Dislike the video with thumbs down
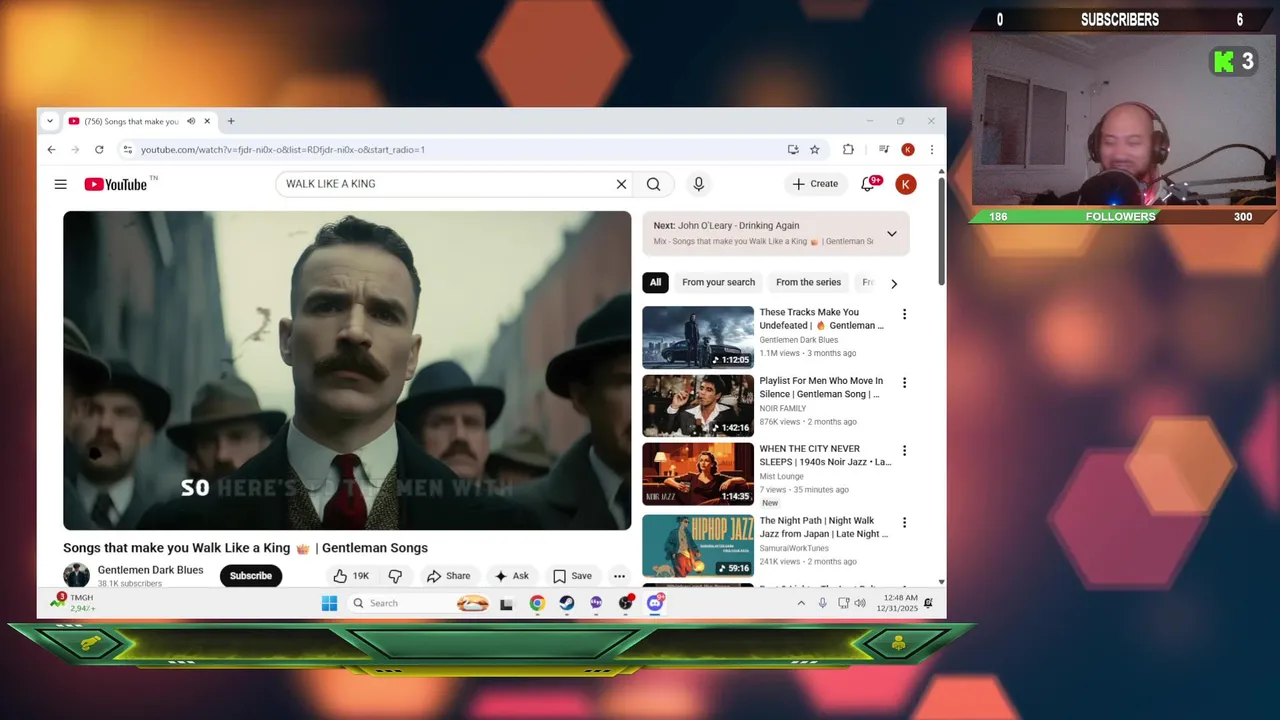Image resolution: width=1280 pixels, height=720 pixels. pyautogui.click(x=395, y=576)
